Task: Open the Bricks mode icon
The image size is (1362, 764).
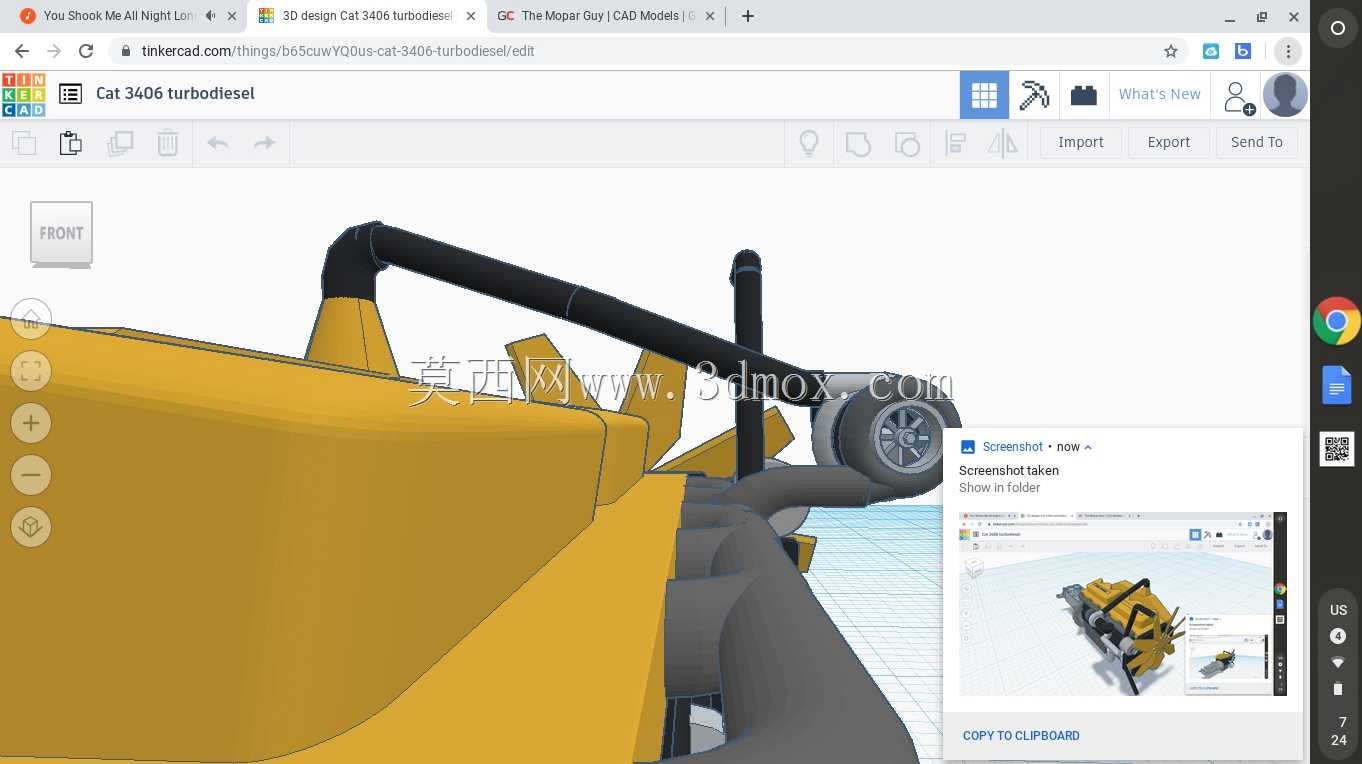Action: tap(1084, 95)
